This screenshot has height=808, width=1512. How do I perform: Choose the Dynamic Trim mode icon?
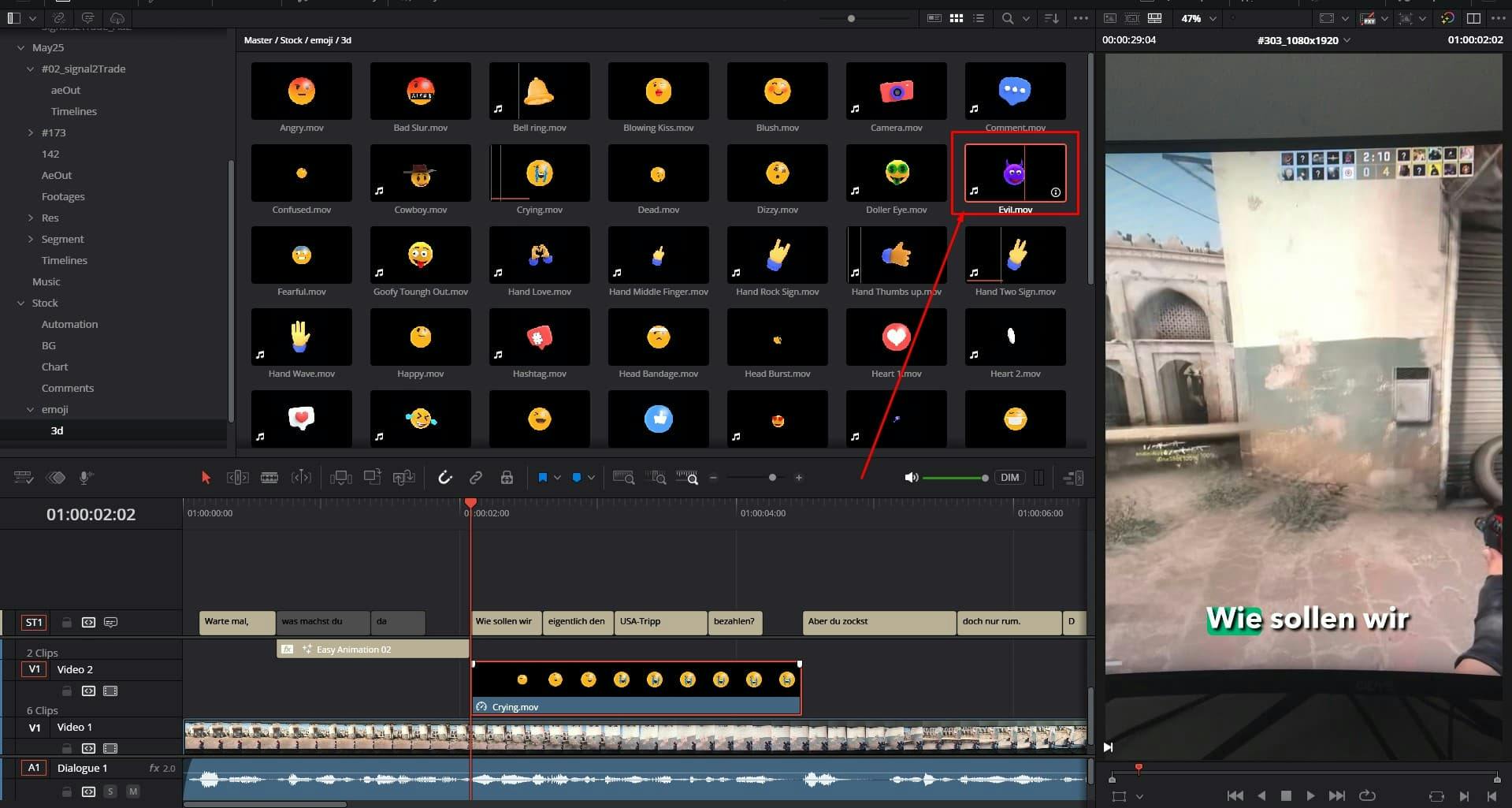coord(301,478)
